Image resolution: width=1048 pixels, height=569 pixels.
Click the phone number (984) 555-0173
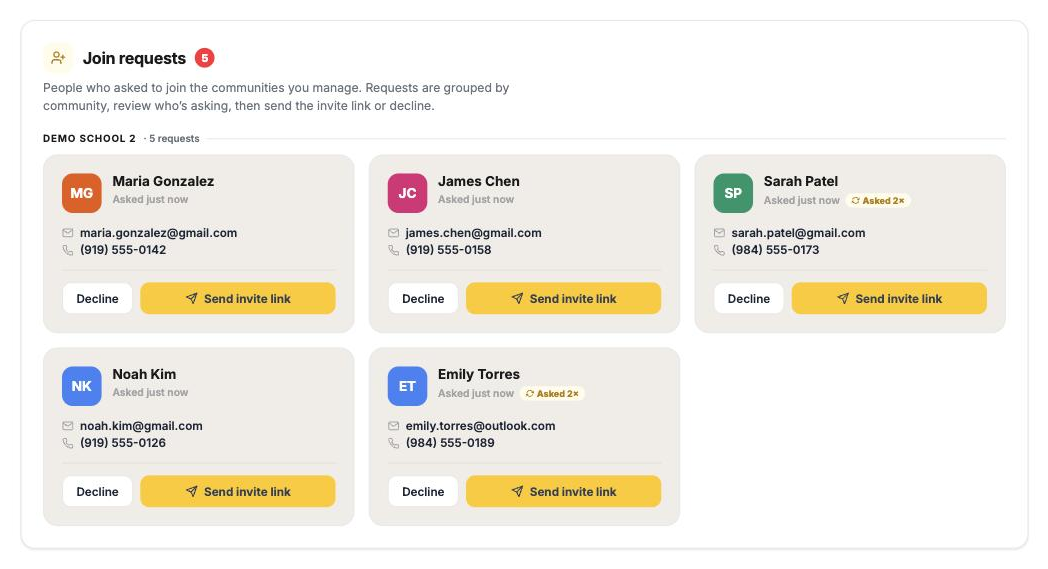pyautogui.click(x=775, y=250)
